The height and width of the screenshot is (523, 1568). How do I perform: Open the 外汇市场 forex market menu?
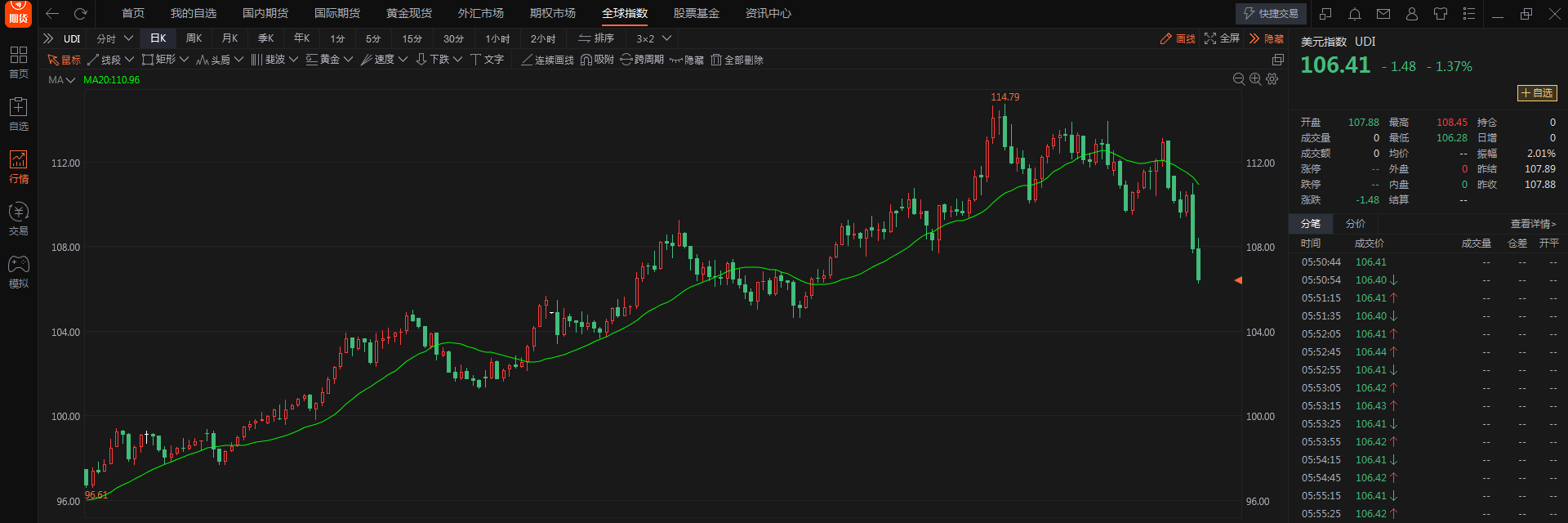[480, 14]
